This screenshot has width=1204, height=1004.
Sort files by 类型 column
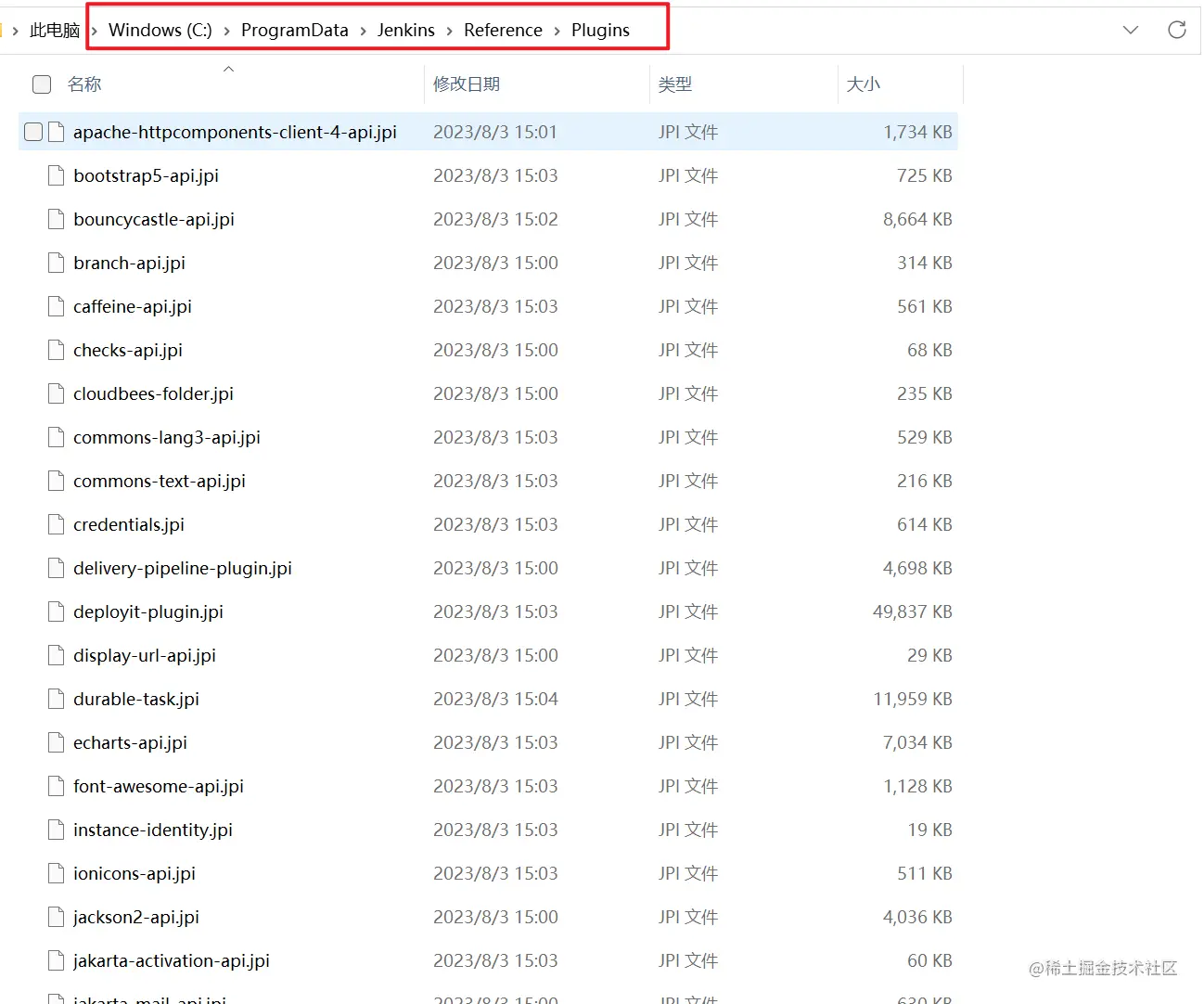point(675,84)
